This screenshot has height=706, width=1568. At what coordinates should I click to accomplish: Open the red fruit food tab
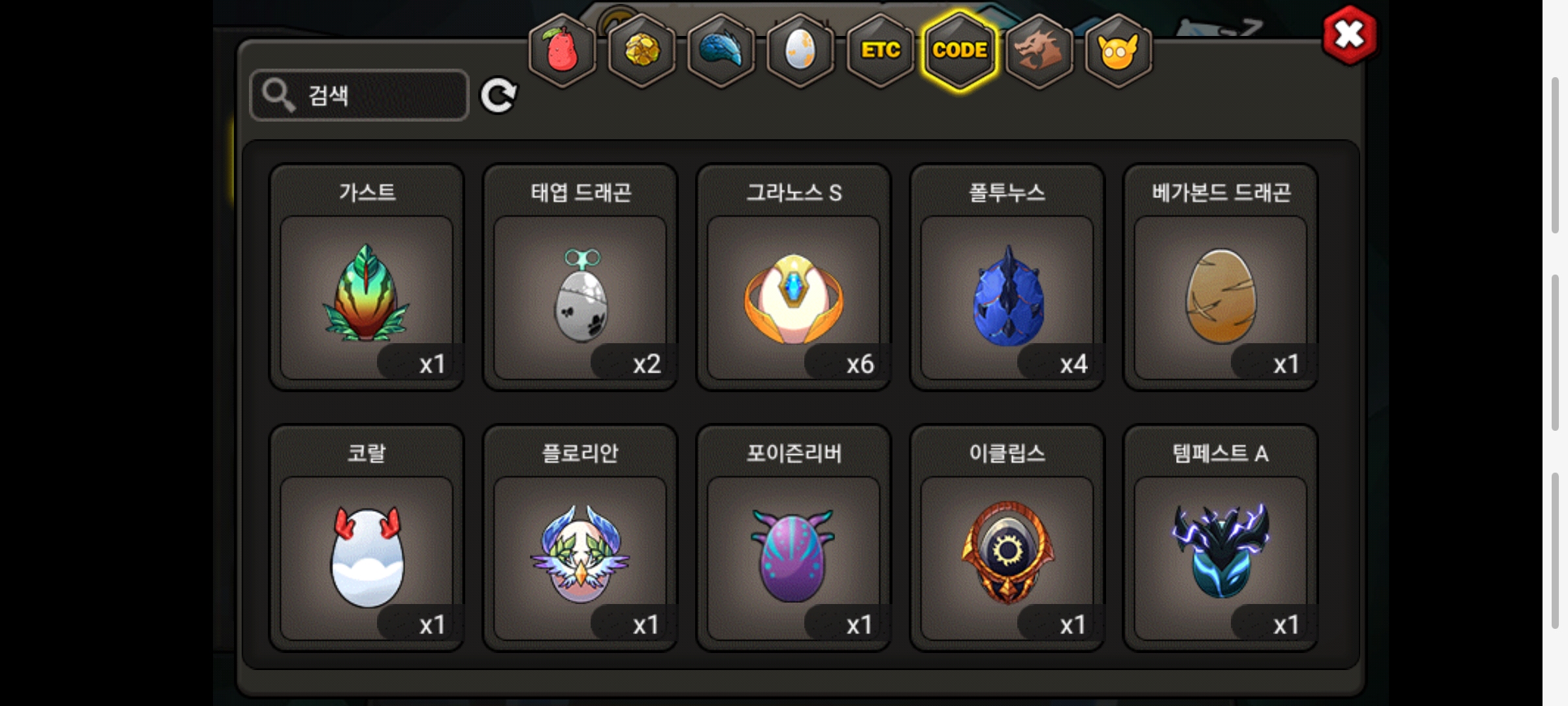click(562, 51)
